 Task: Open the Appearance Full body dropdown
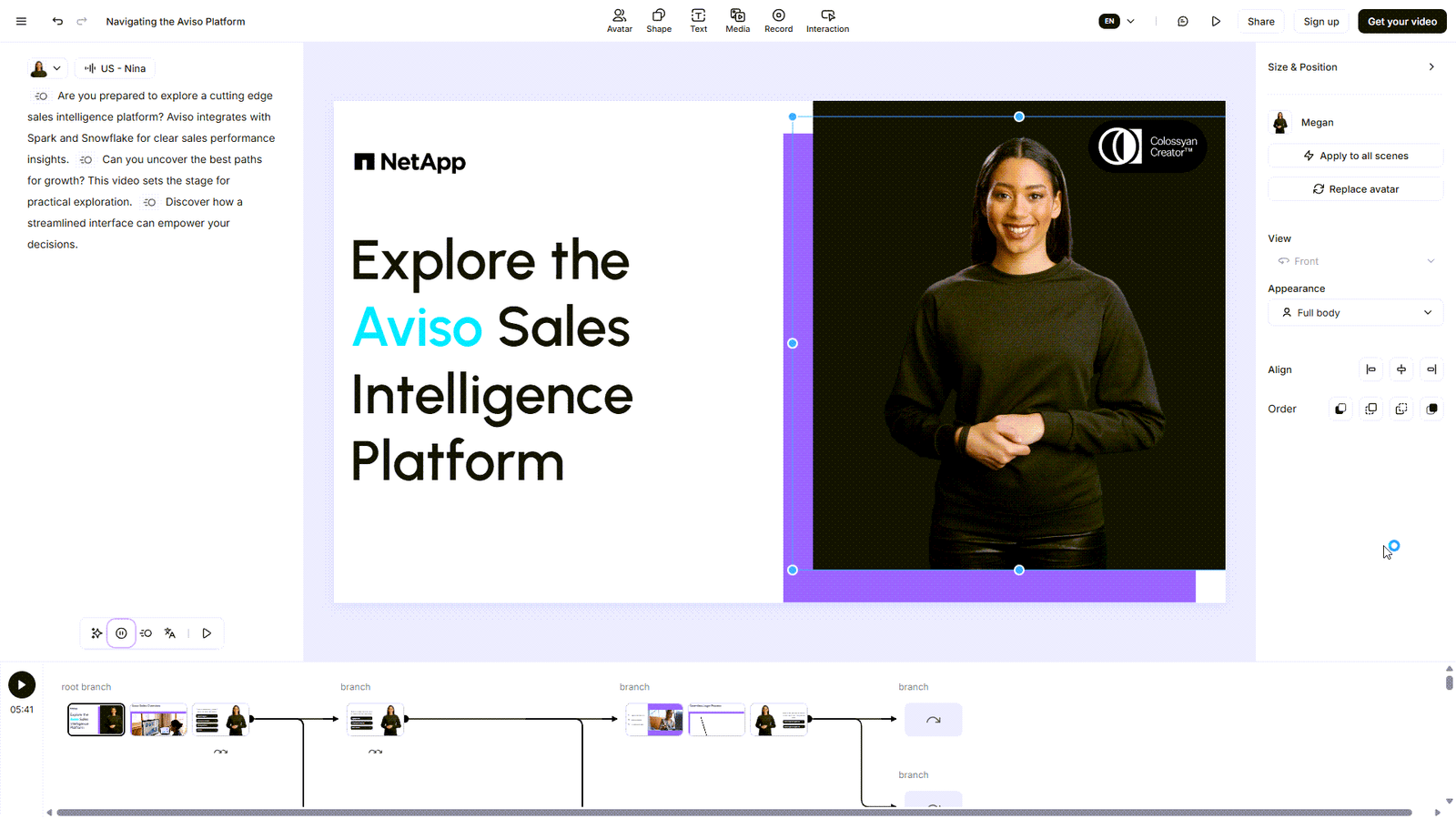1355,313
